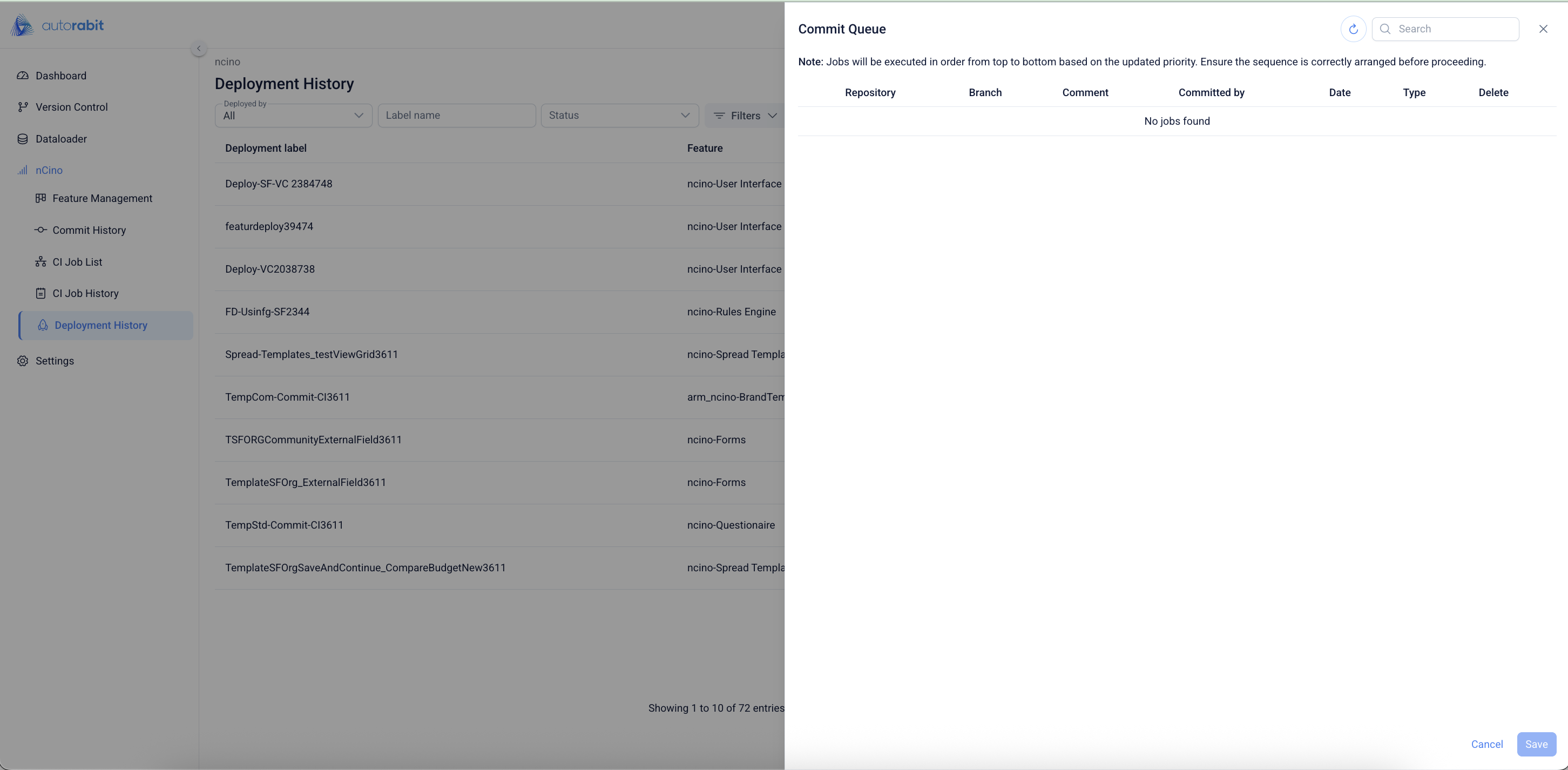Select Deployment History in the sidebar
The width and height of the screenshot is (1568, 770).
pos(101,325)
